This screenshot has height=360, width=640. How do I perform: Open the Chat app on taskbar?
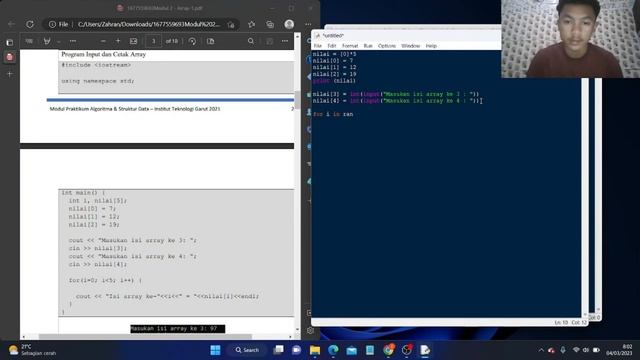pyautogui.click(x=296, y=350)
